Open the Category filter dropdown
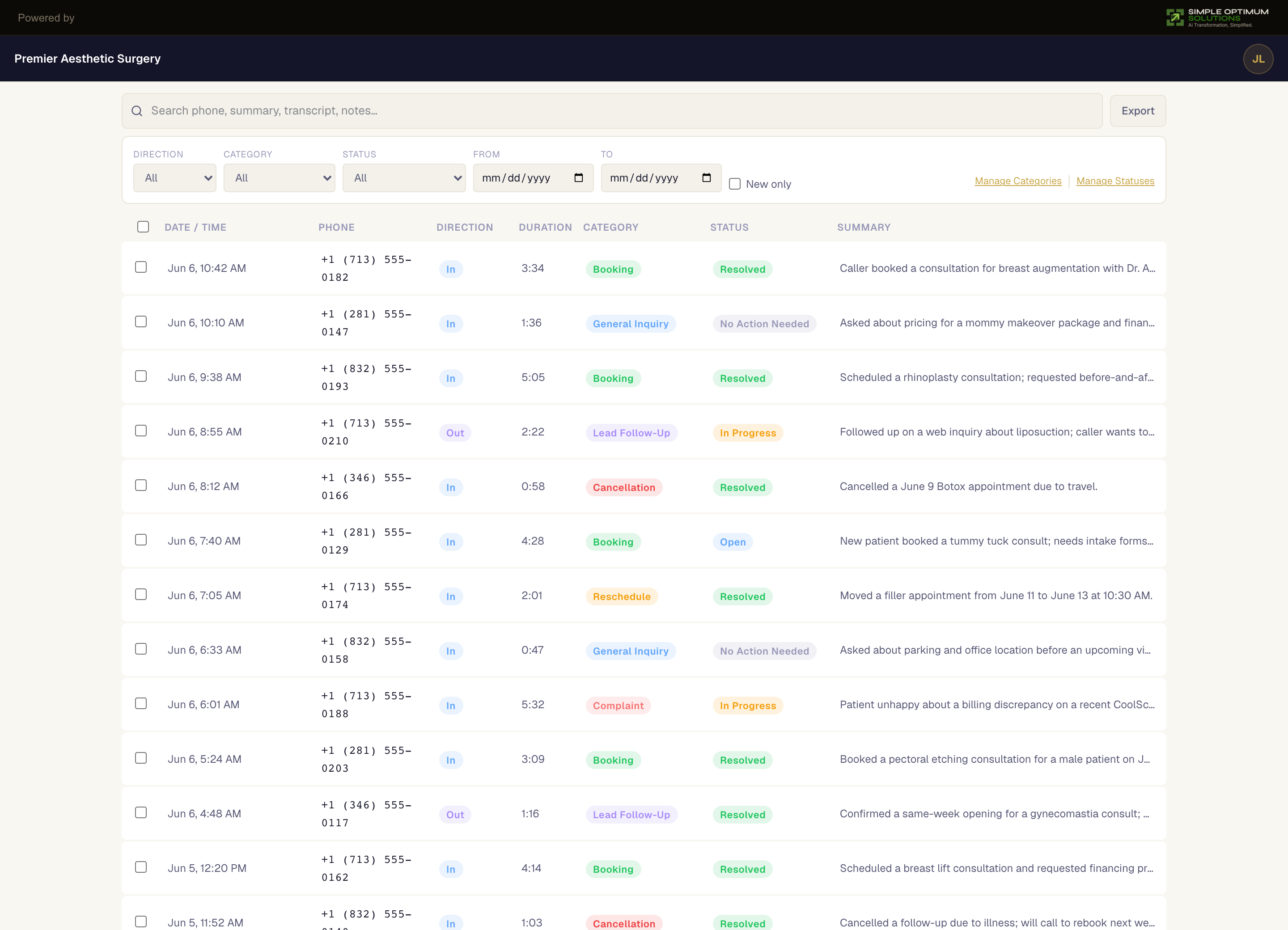Screen dimensions: 1288x930 [x=279, y=178]
